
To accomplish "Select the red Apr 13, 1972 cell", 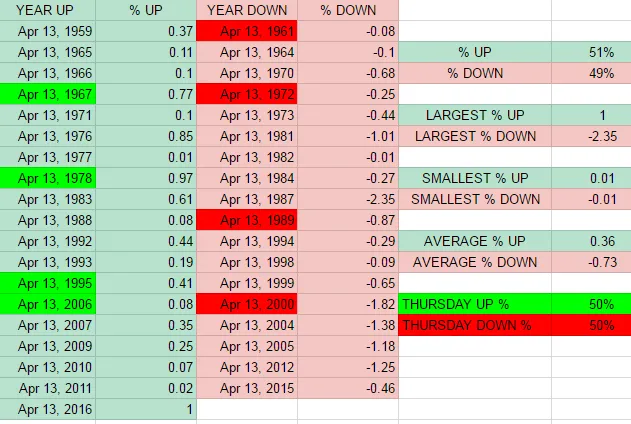I will (247, 94).
